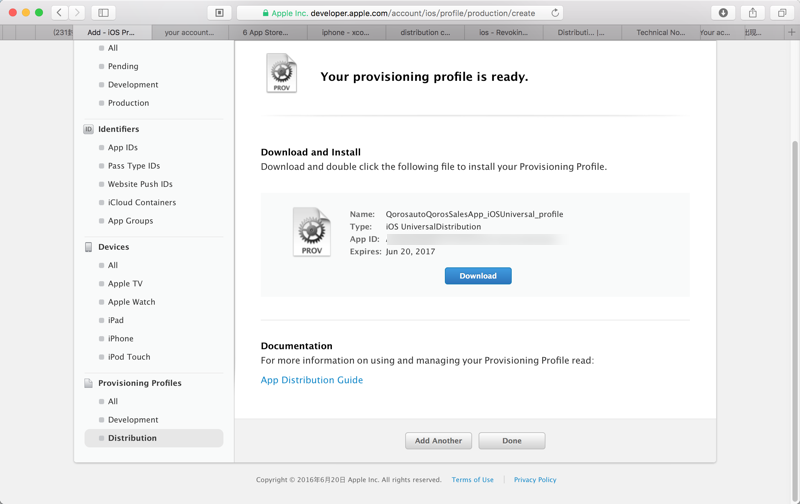The height and width of the screenshot is (504, 800).
Task: Open the 'Technical No...' browser tab
Action: point(661,32)
